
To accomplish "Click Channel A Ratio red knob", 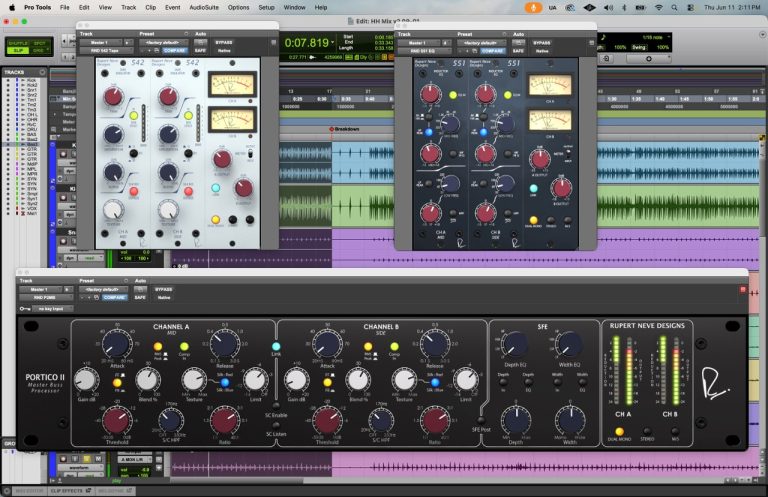I will [224, 421].
